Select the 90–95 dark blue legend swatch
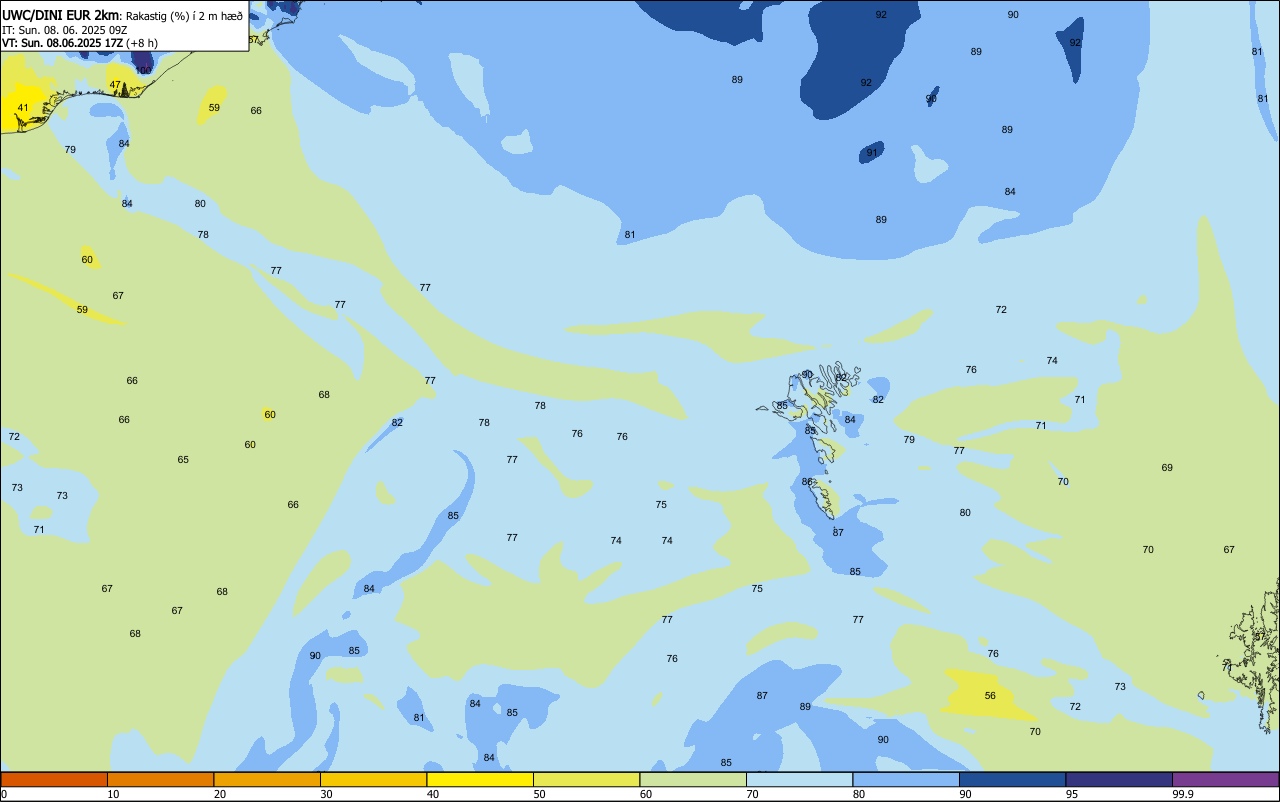The image size is (1280, 802). [x=1012, y=779]
